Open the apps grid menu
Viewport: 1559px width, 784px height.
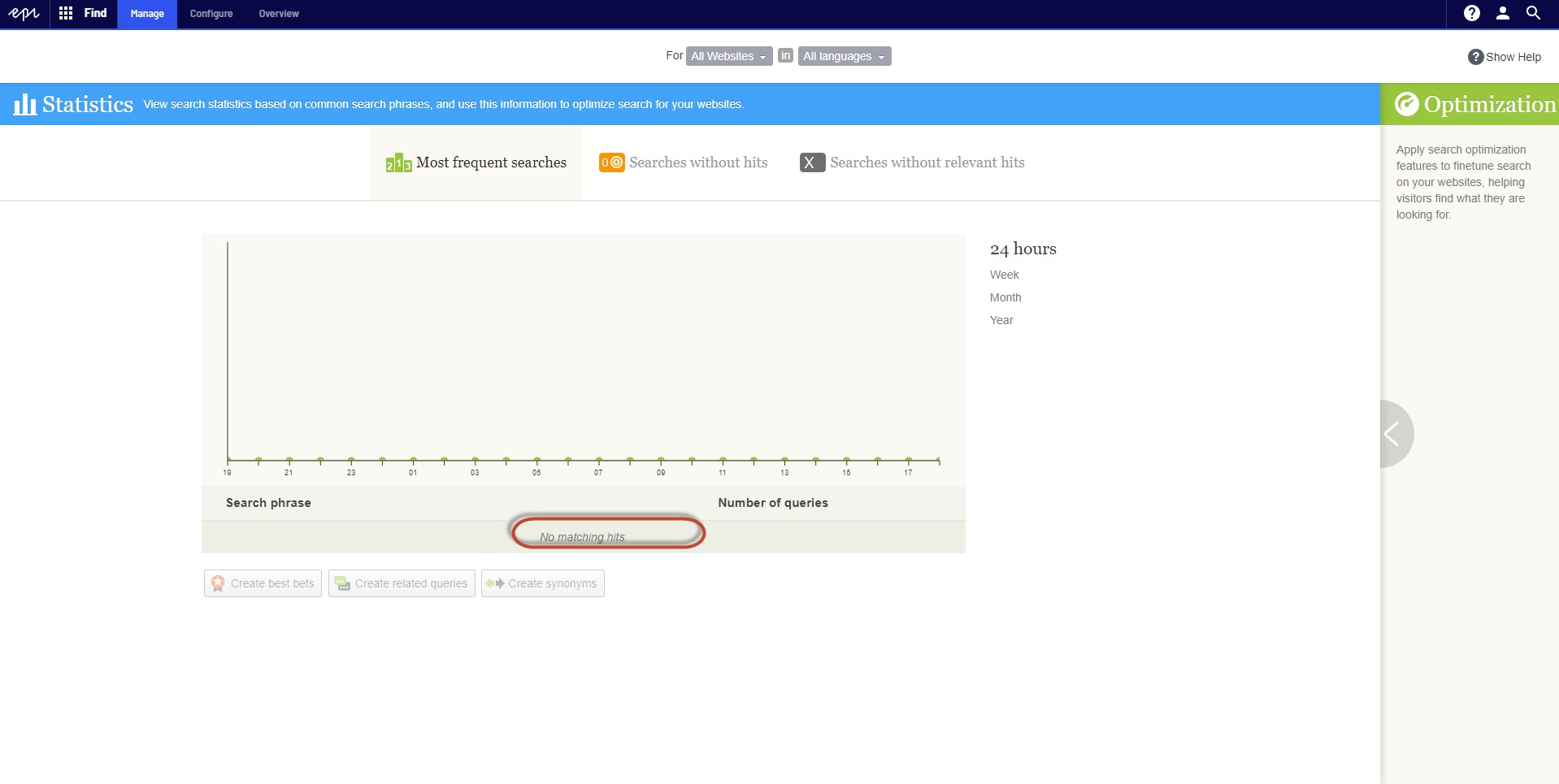pyautogui.click(x=66, y=14)
